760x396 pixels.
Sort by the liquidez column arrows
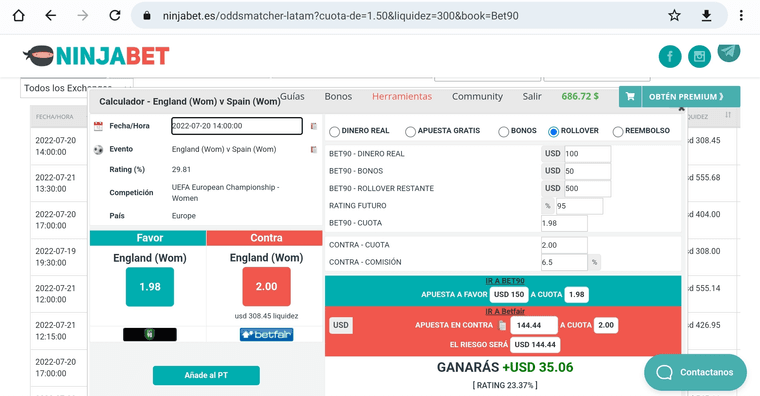tap(728, 115)
